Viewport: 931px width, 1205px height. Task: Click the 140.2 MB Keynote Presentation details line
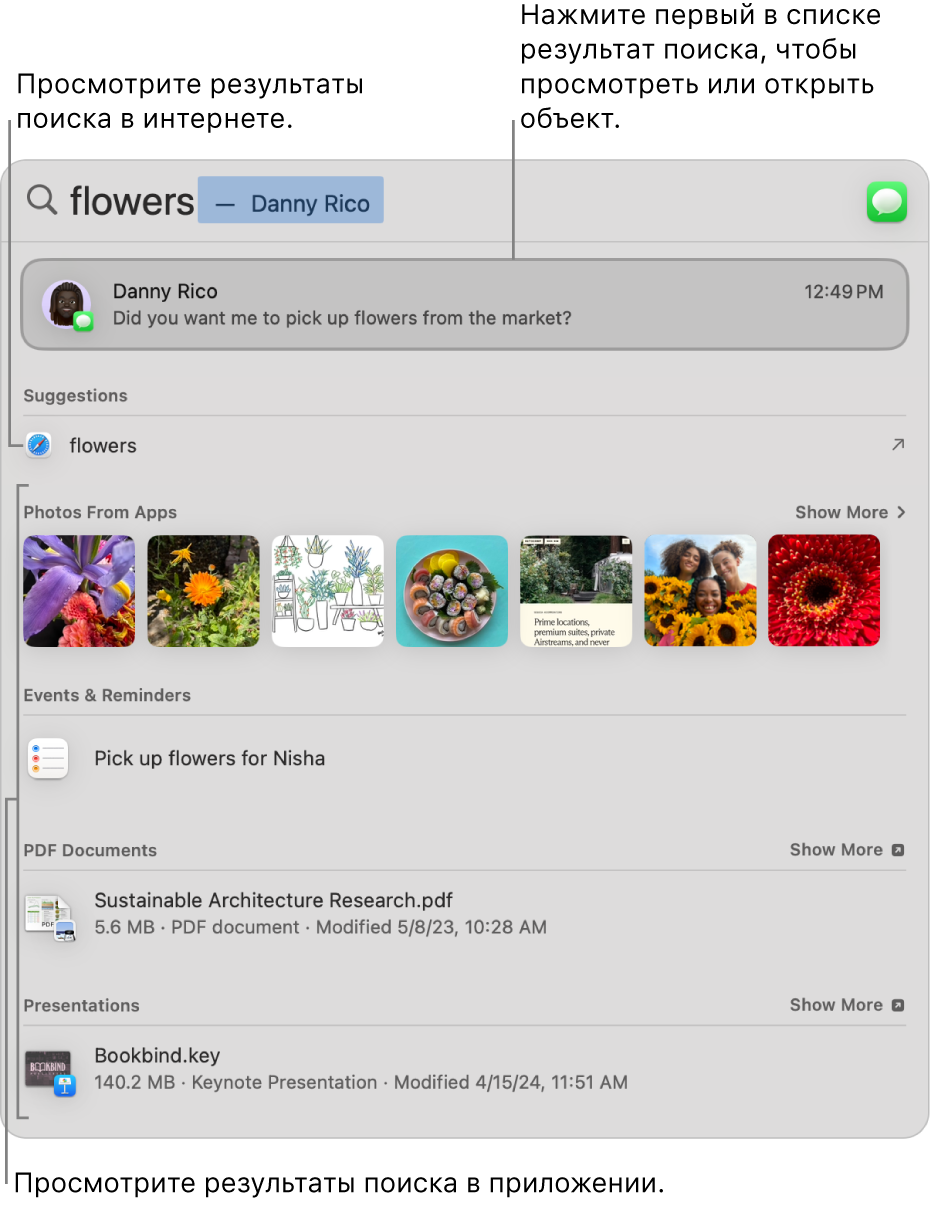tap(361, 1082)
